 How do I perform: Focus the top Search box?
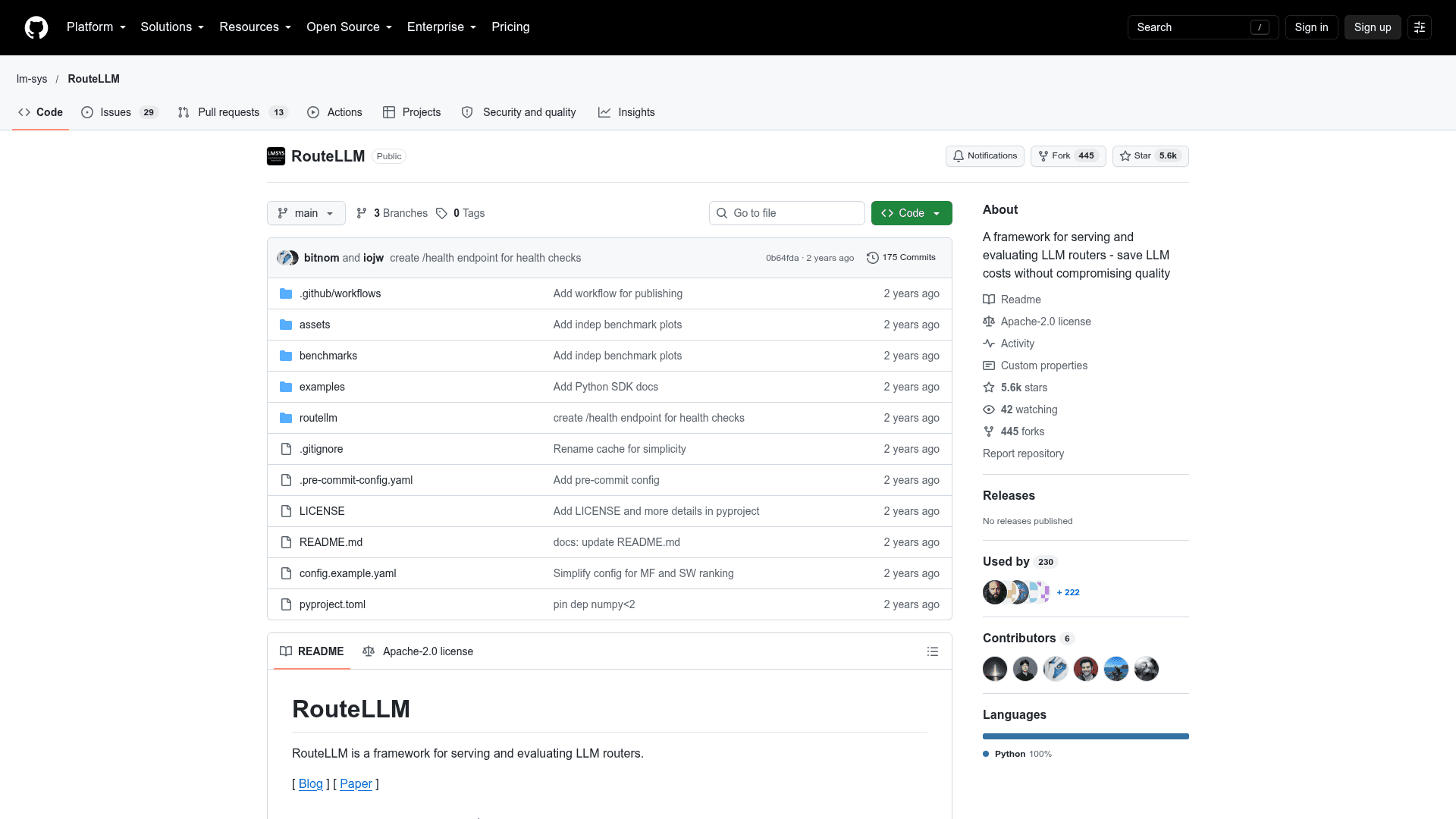(1203, 27)
